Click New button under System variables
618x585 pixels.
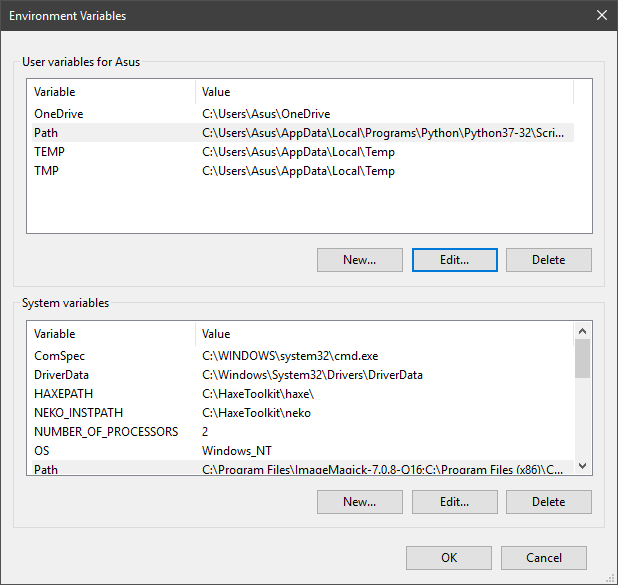(359, 502)
